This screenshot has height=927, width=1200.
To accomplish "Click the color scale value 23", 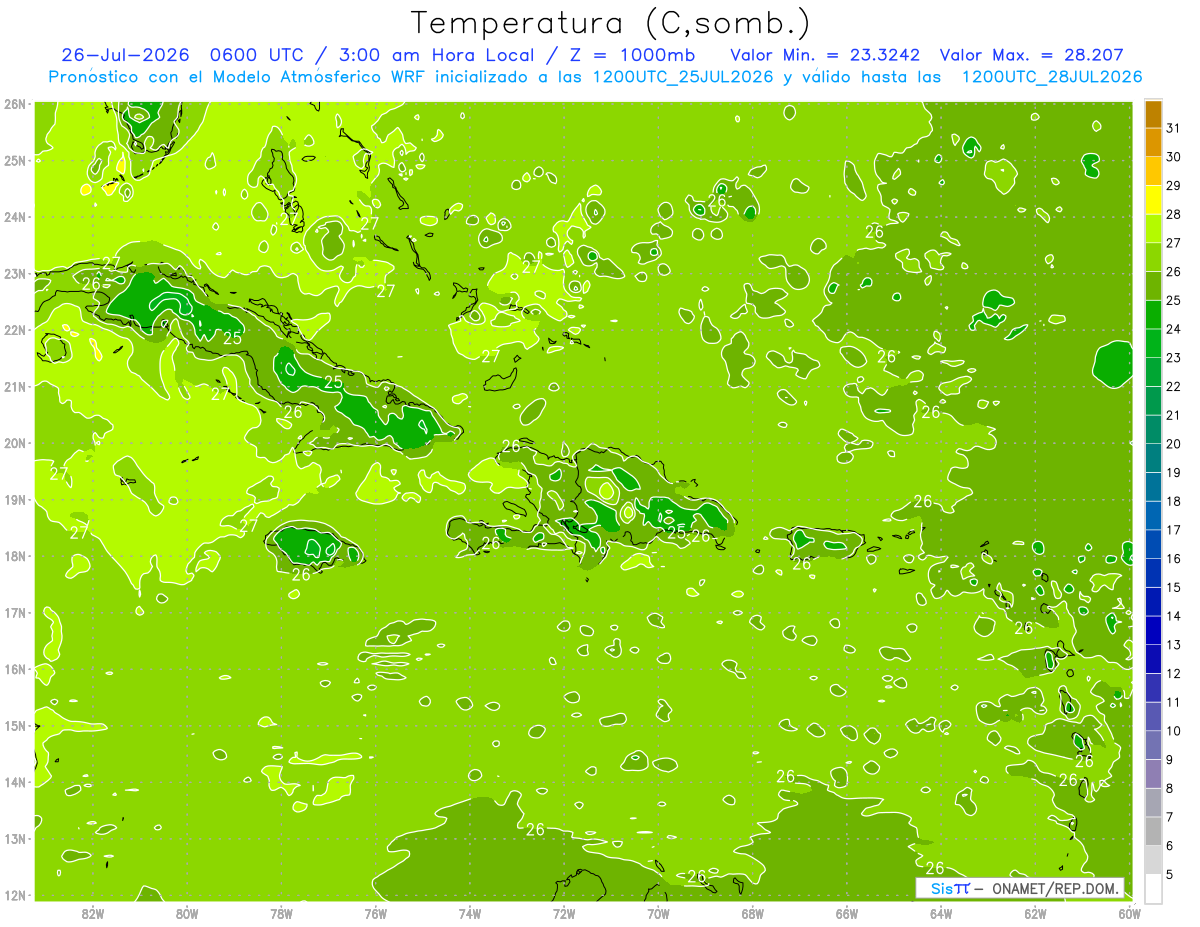I will (x=1174, y=358).
